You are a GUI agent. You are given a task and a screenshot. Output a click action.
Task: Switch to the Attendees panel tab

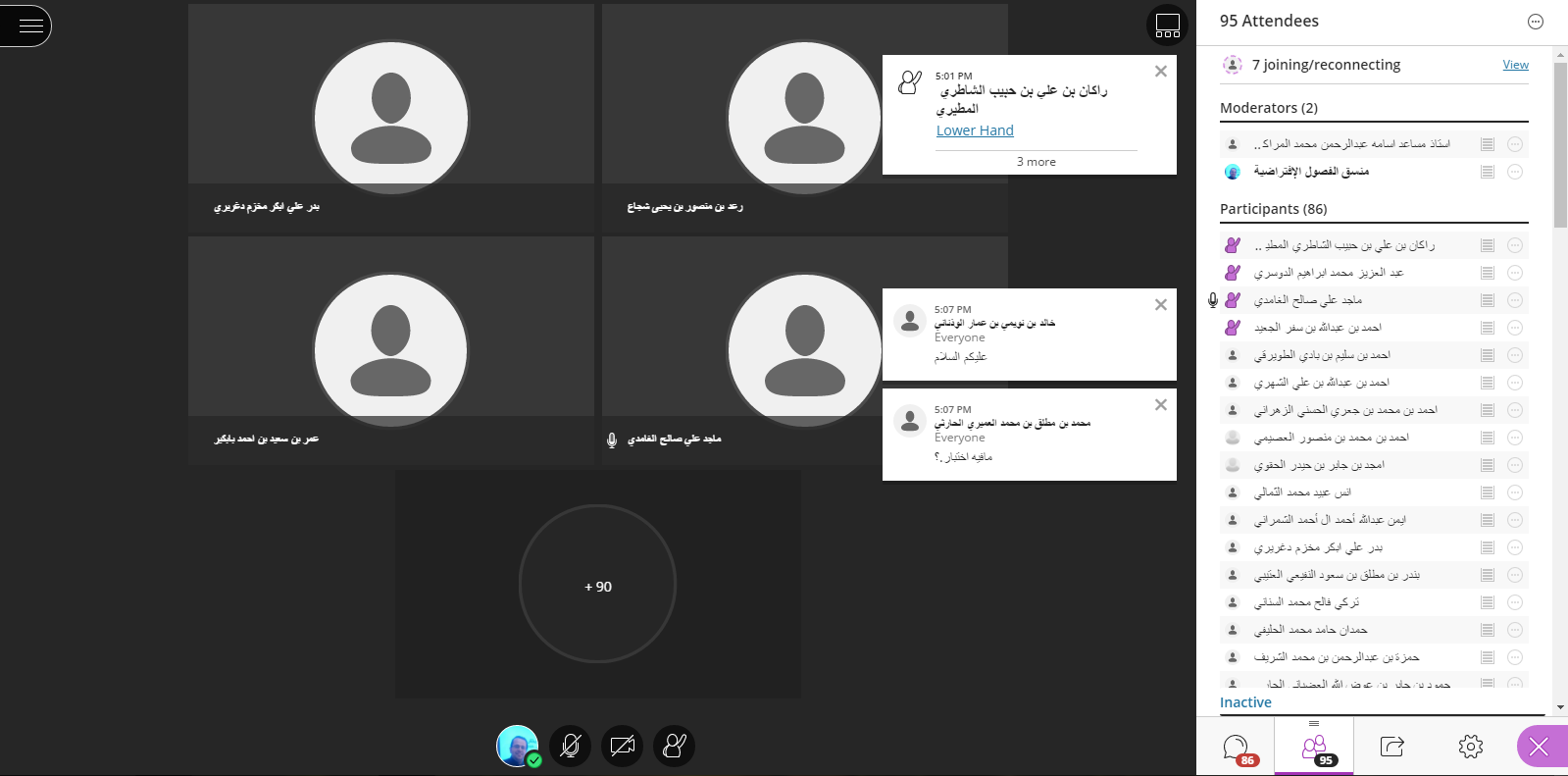click(1314, 748)
